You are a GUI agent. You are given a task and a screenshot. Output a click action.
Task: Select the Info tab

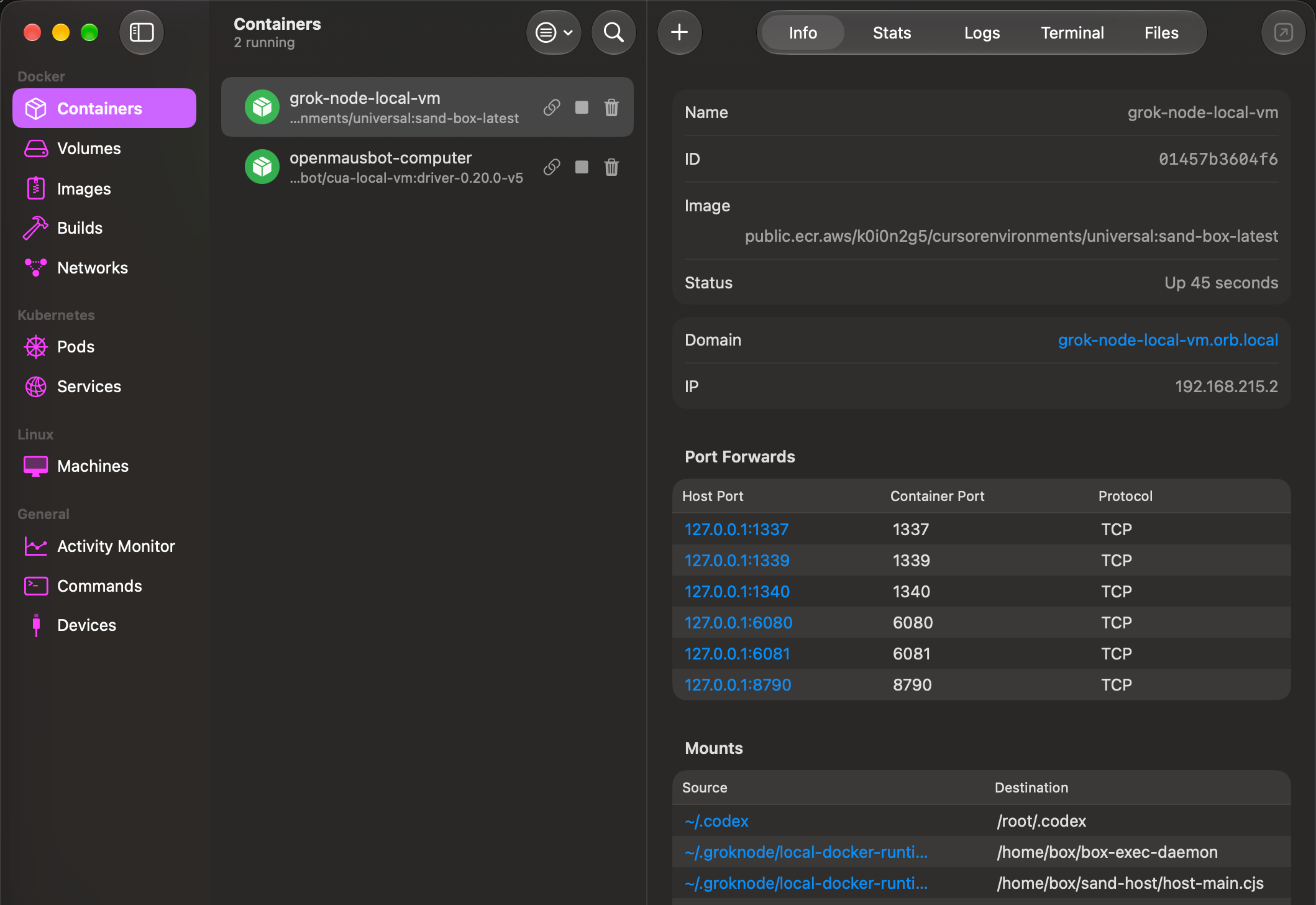[803, 33]
